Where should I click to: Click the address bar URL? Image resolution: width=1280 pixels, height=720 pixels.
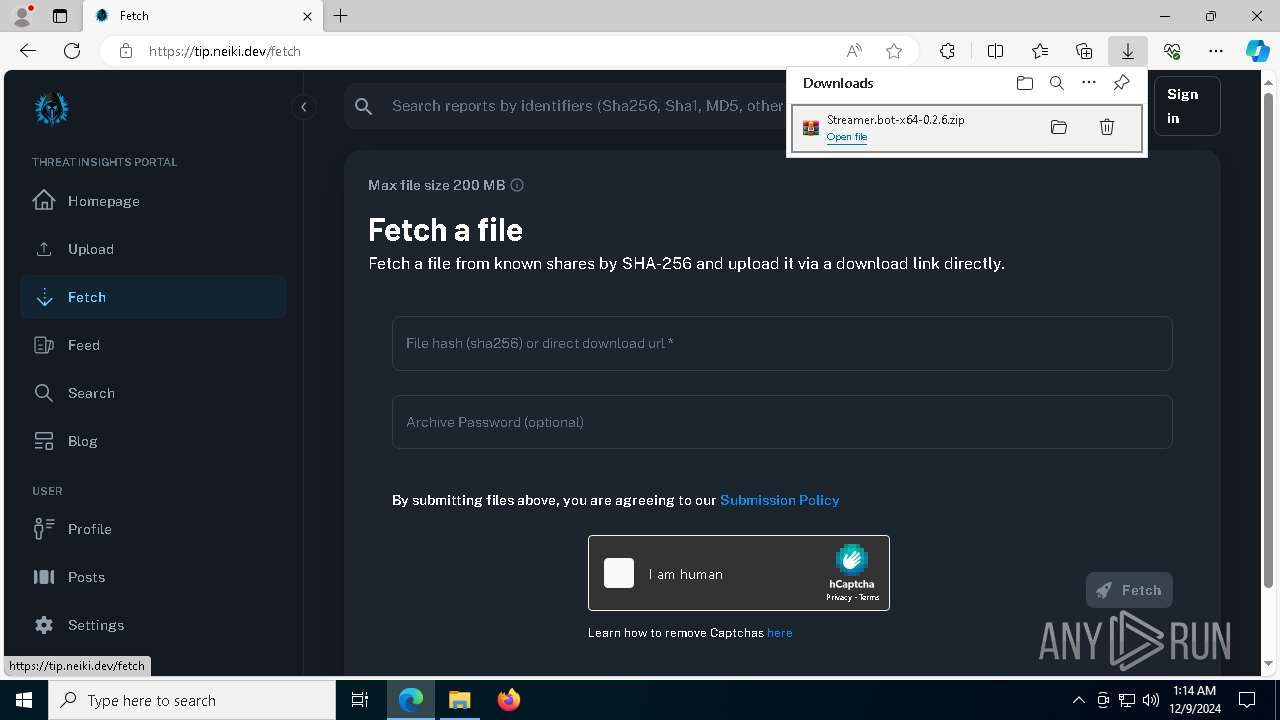tap(225, 51)
